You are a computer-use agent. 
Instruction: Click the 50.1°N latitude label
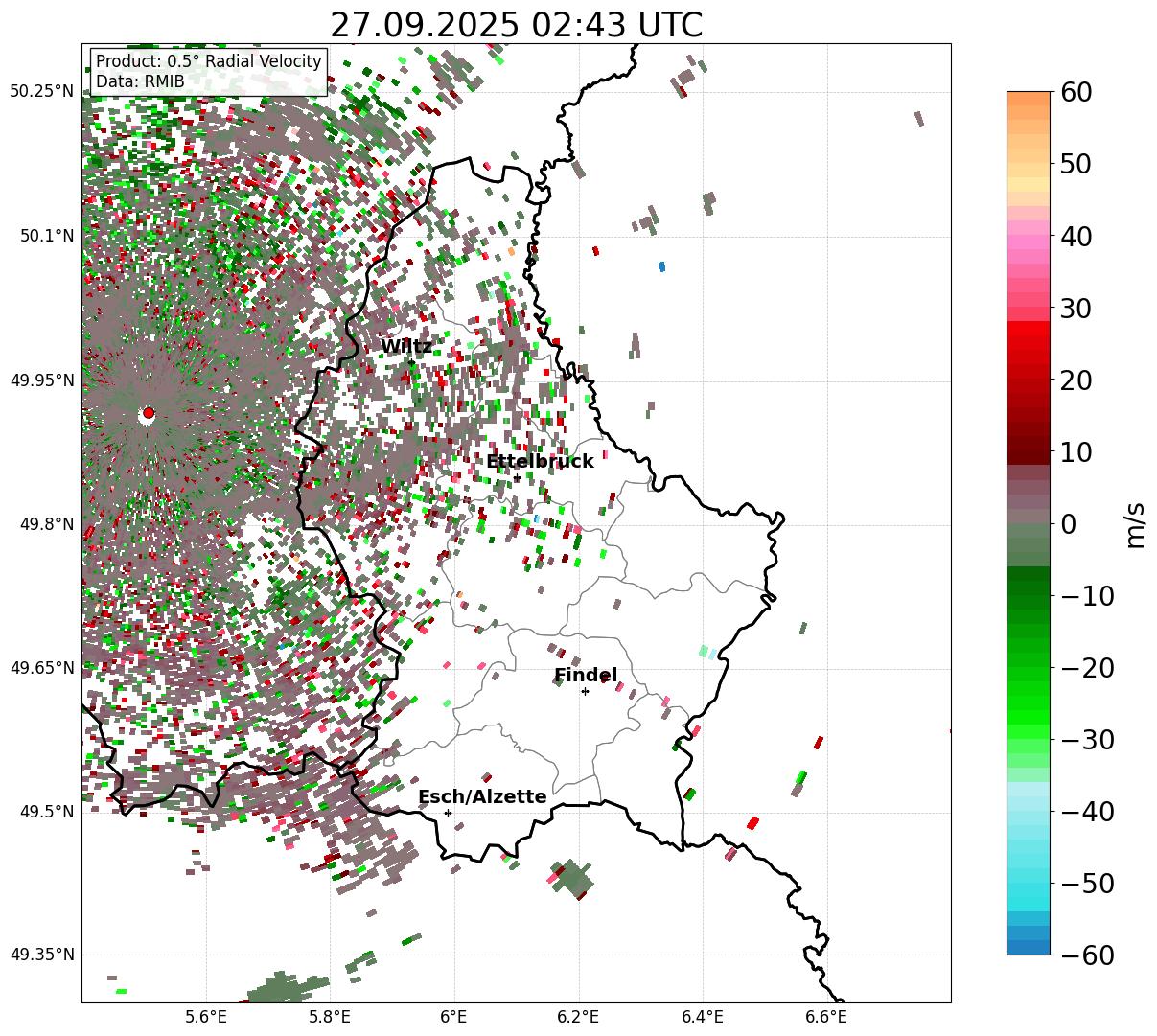click(x=45, y=236)
